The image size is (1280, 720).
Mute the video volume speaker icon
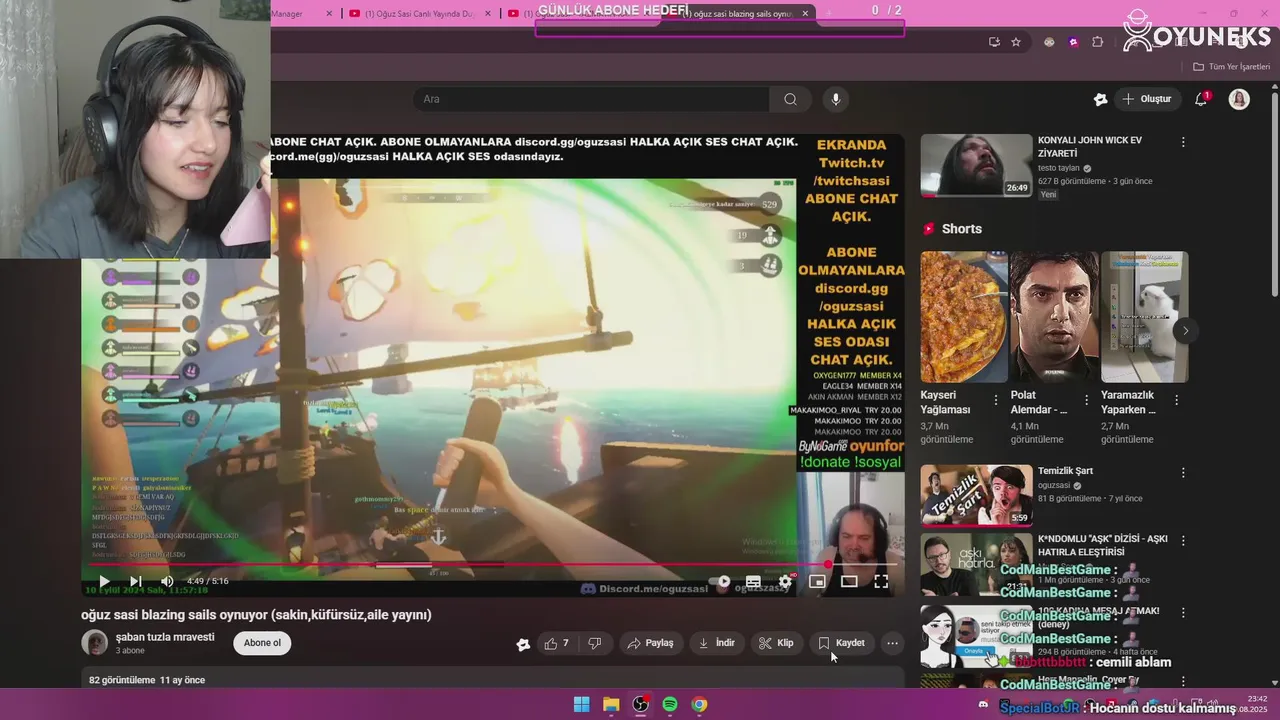point(167,581)
